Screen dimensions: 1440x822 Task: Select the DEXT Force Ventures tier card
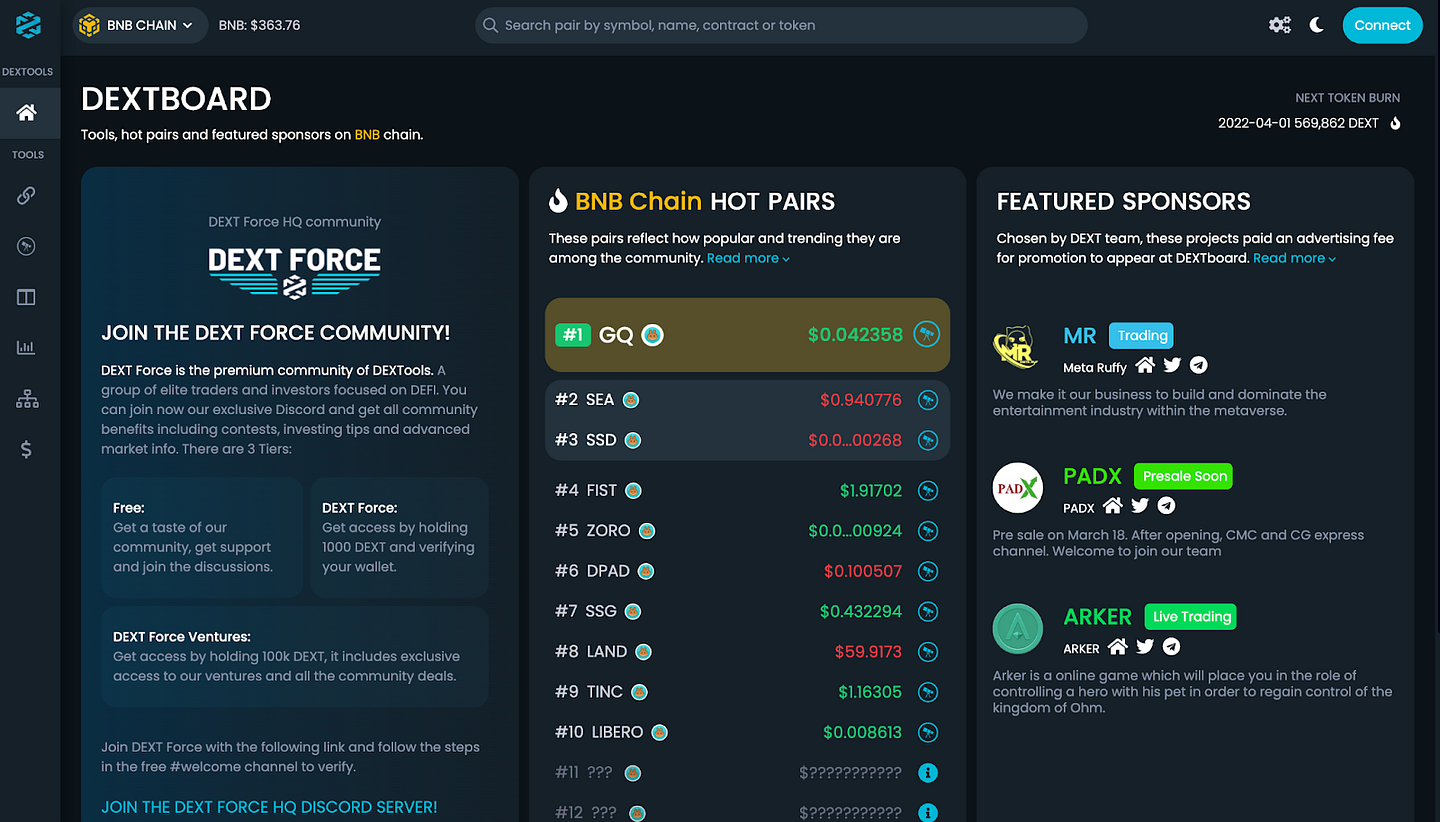click(x=295, y=657)
